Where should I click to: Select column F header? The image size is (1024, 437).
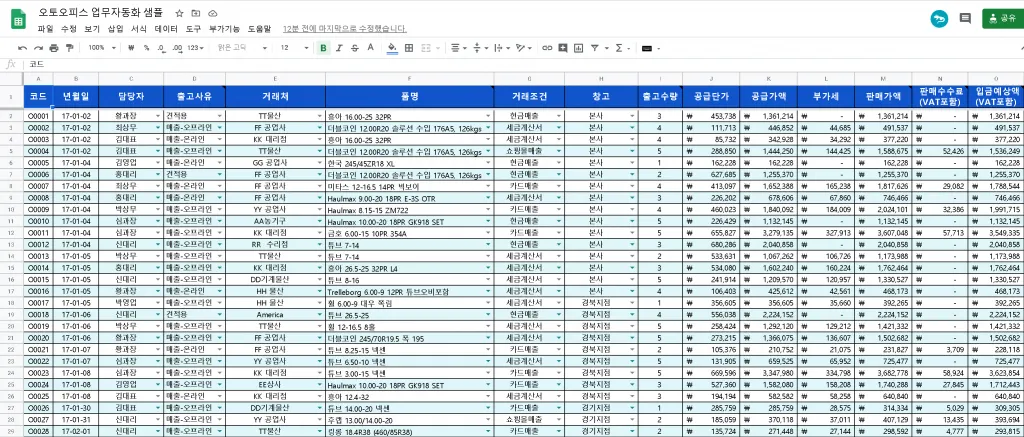click(x=409, y=78)
